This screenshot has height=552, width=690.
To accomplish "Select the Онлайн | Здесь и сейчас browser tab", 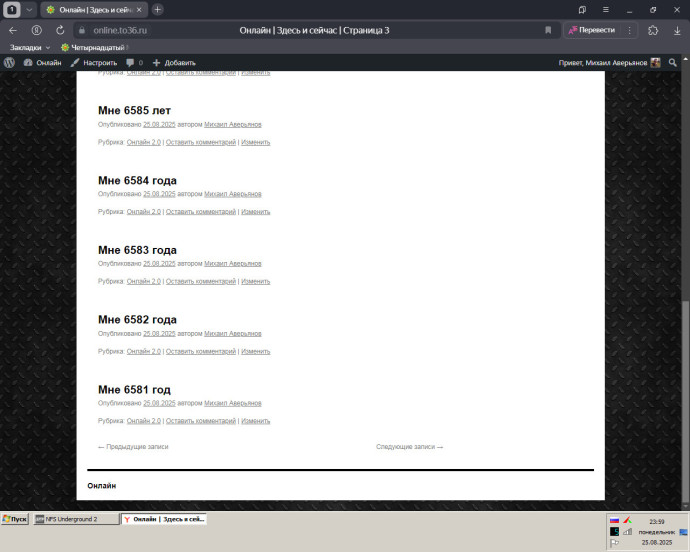I will (94, 10).
